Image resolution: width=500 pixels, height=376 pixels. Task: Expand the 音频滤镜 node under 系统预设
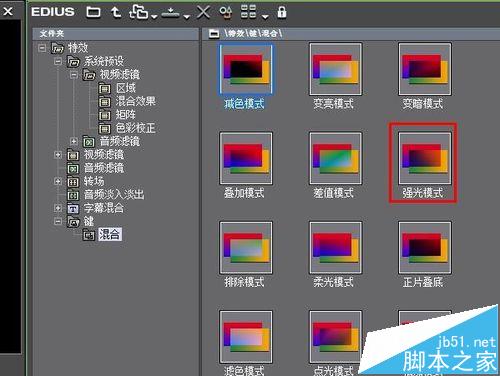(74, 141)
